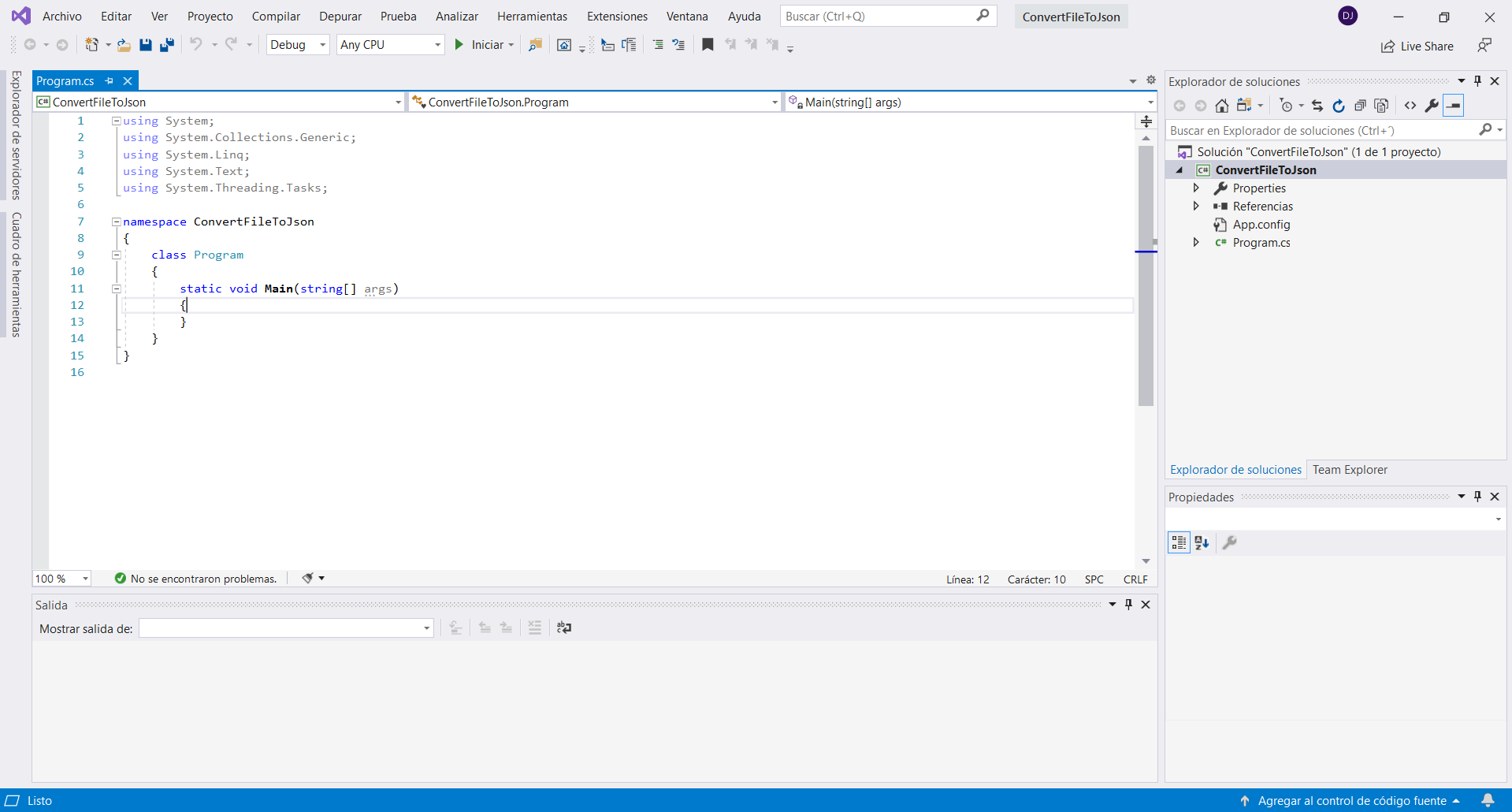Click the editor vertical scrollbar thumb
The image size is (1512, 812).
[x=1146, y=276]
